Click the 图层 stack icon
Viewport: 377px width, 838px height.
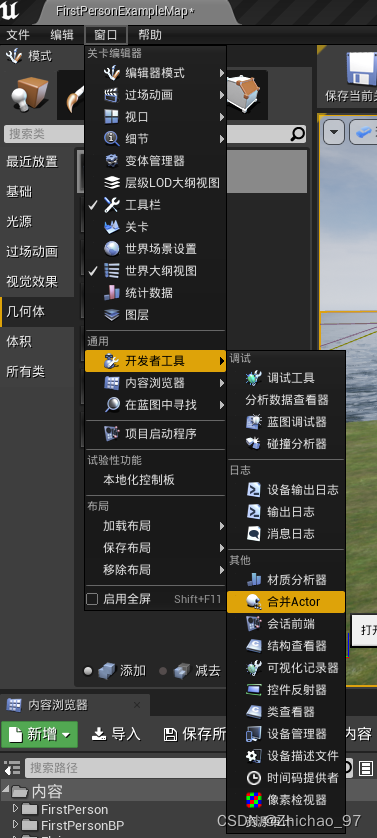(111, 315)
